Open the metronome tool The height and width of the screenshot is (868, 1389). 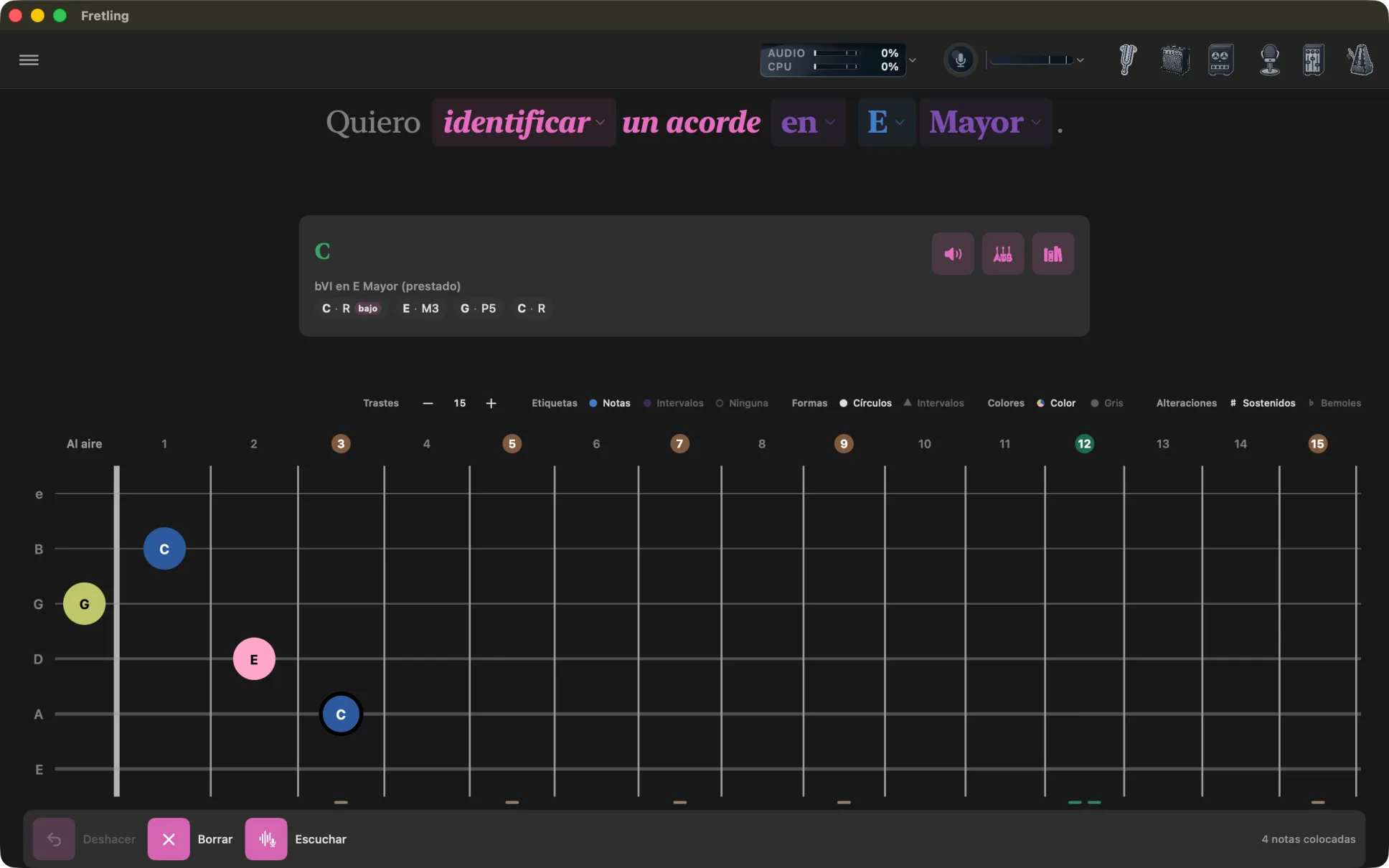click(x=1360, y=60)
